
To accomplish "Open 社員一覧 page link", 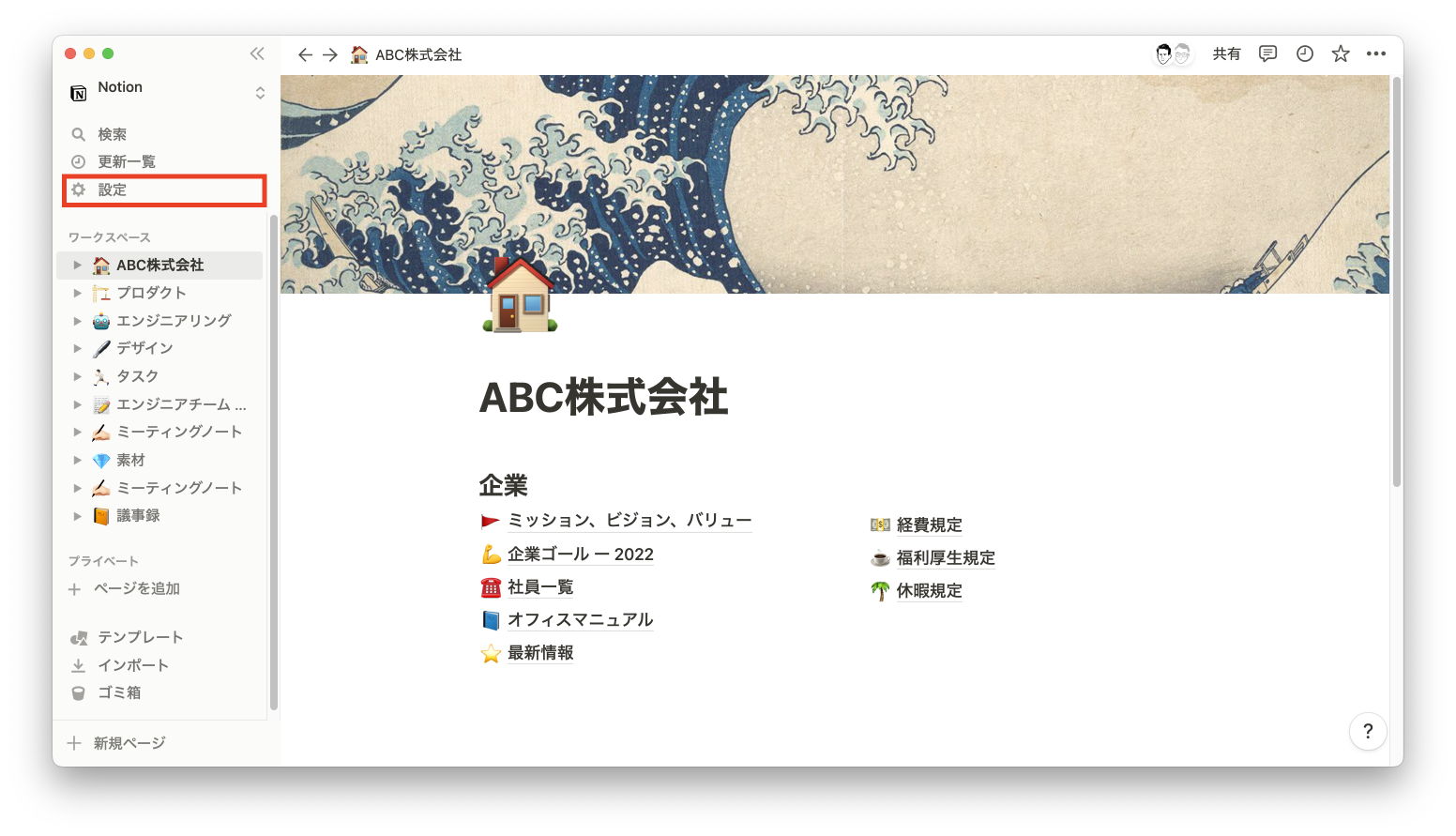I will 540,587.
